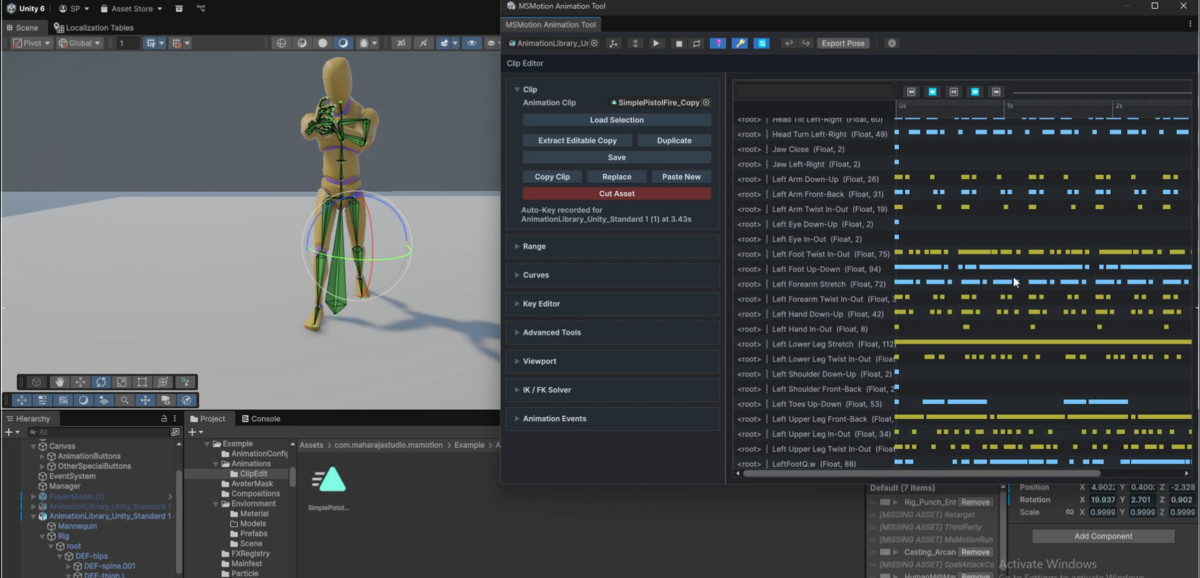Click the undo arrow in MSMotion toolbar
The image size is (1200, 578).
pos(788,44)
